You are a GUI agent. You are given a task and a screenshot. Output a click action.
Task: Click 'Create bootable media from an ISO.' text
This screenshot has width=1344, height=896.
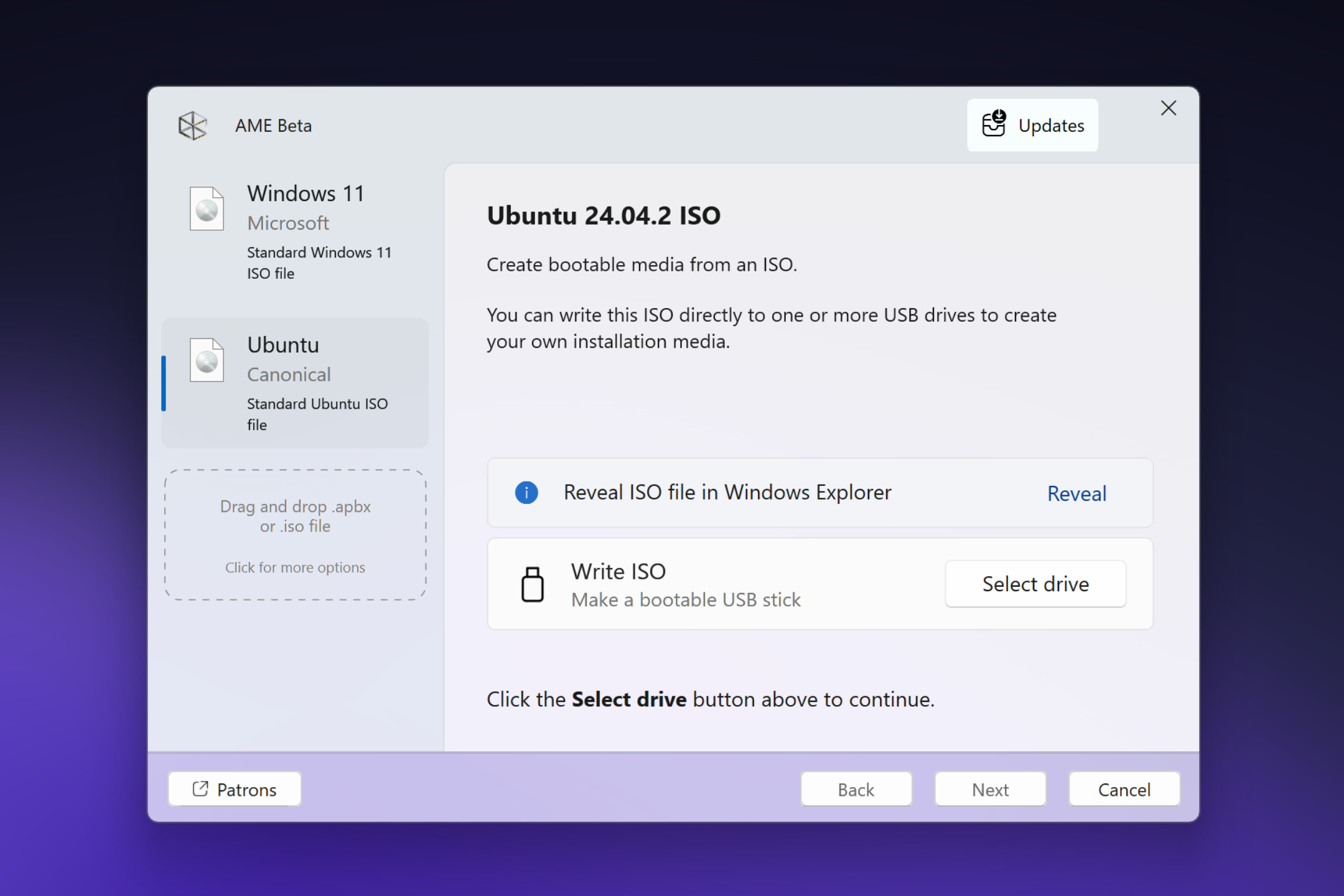point(642,264)
